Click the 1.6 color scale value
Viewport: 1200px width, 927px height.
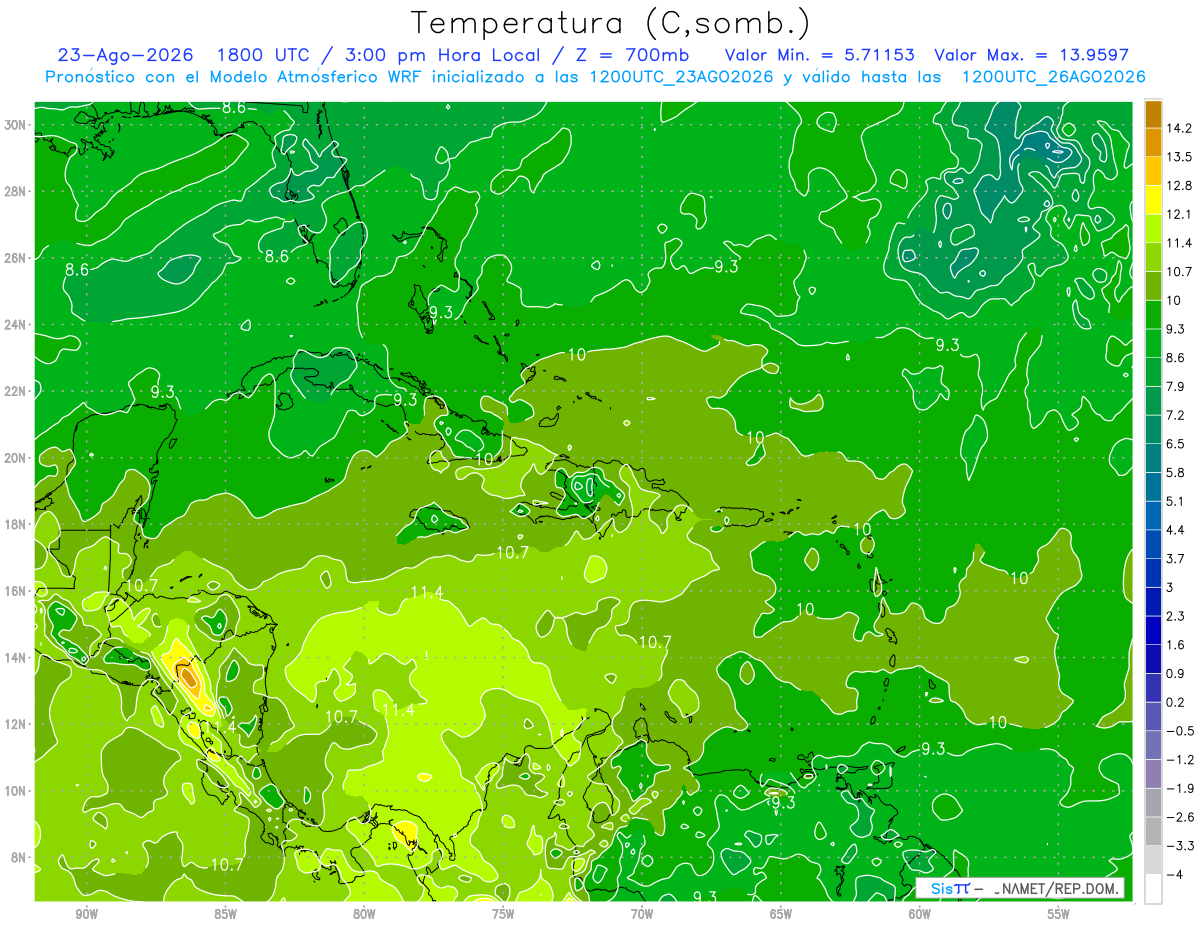1176,645
